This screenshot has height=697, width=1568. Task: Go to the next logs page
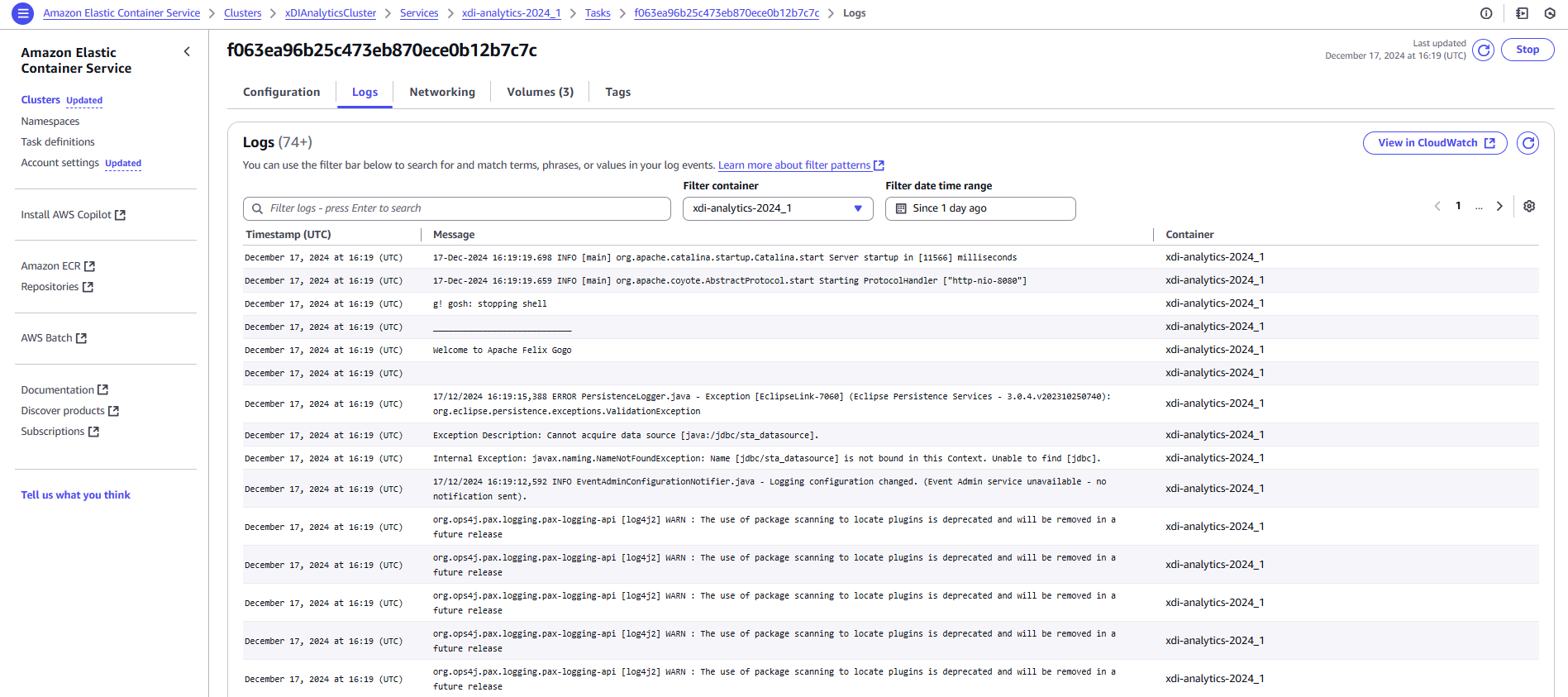coord(1499,206)
